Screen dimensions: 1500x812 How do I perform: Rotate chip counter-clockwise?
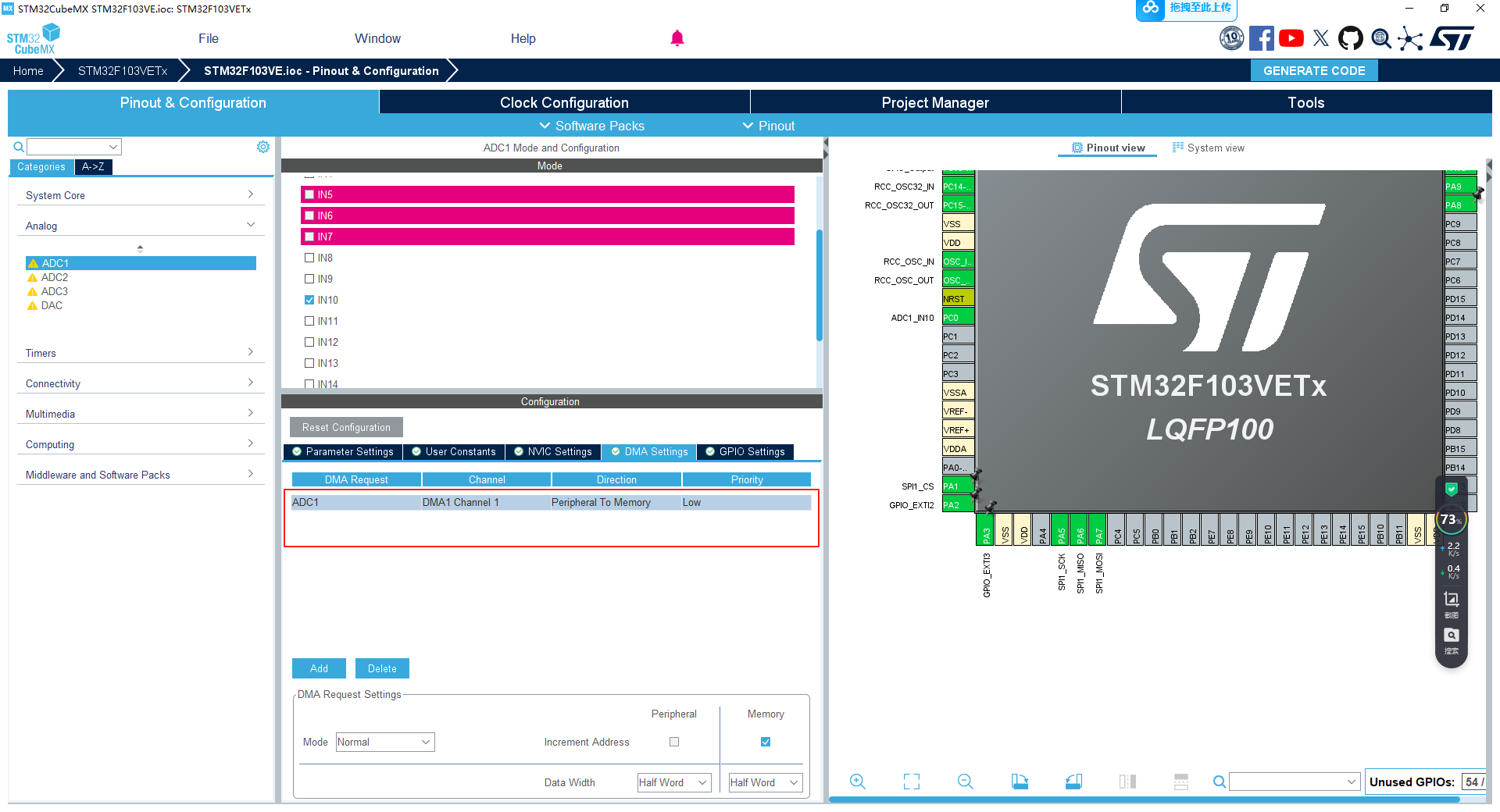pos(1073,782)
